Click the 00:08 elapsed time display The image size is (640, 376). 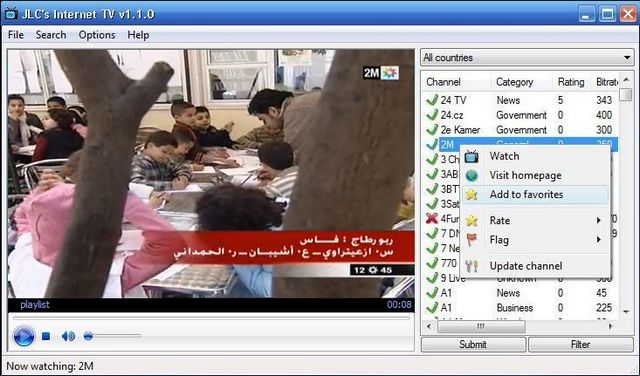tap(399, 305)
